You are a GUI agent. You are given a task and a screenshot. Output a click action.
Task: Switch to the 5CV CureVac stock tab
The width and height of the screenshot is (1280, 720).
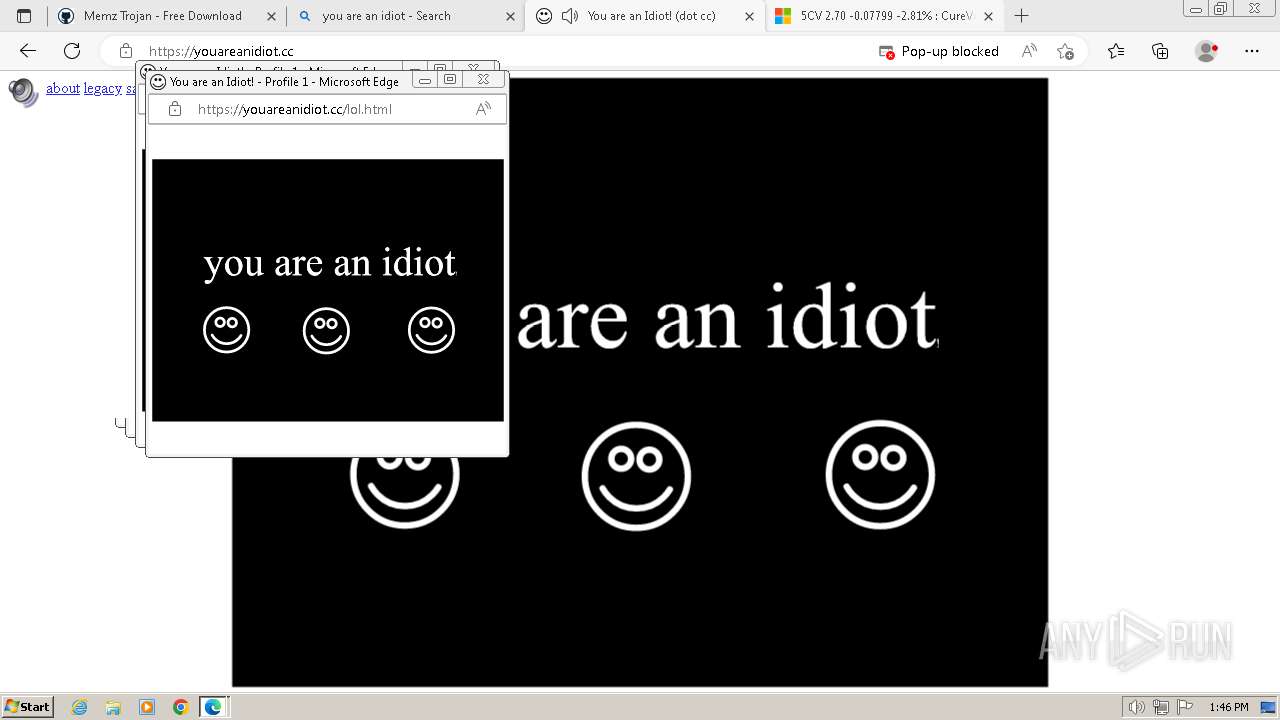[885, 16]
